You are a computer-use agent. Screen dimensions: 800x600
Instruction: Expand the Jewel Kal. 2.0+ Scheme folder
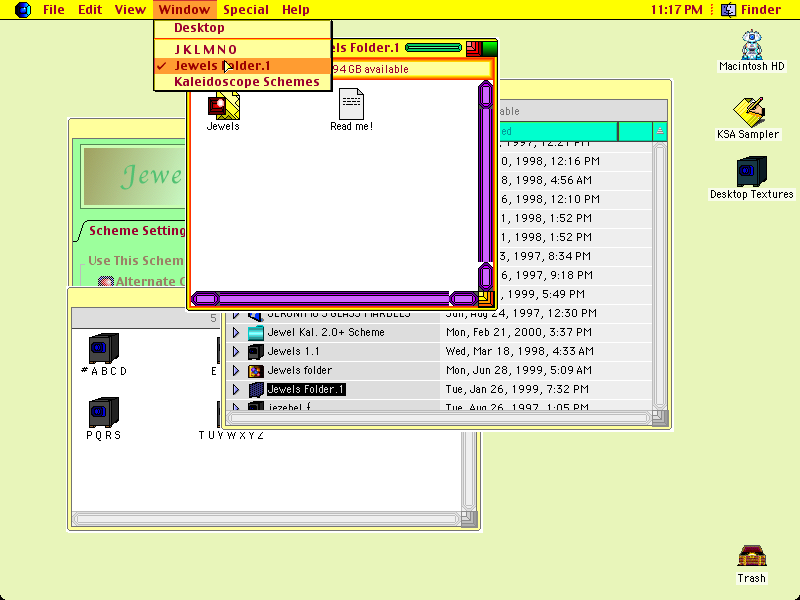click(x=236, y=333)
